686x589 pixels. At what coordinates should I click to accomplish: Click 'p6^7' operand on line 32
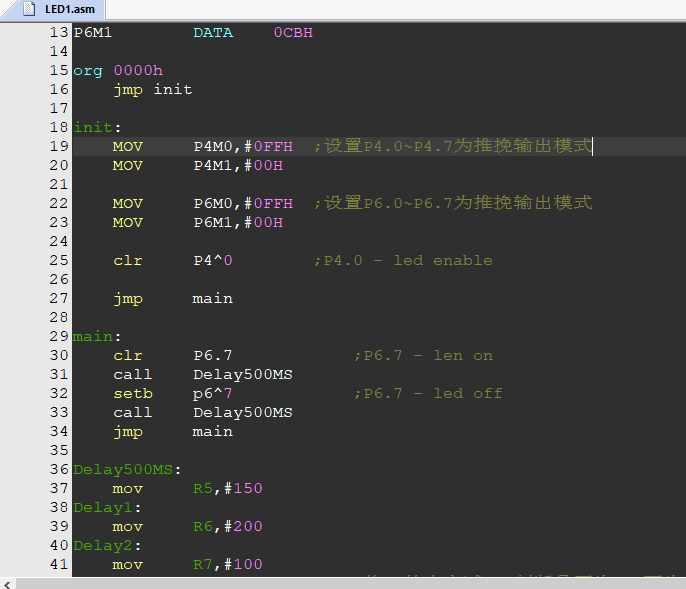click(x=213, y=394)
